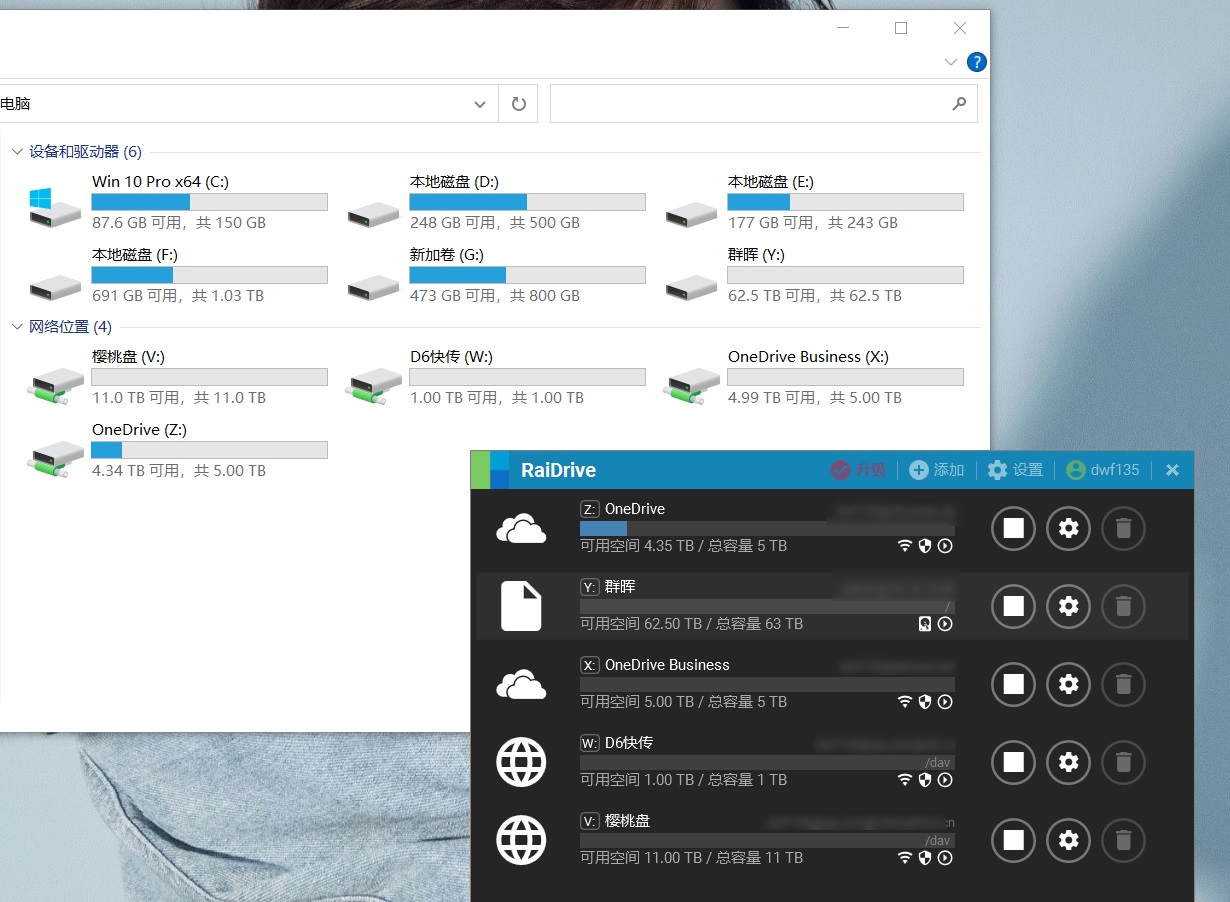Image resolution: width=1230 pixels, height=902 pixels.
Task: Click the magnifier icon in Explorer's search box
Action: [959, 103]
